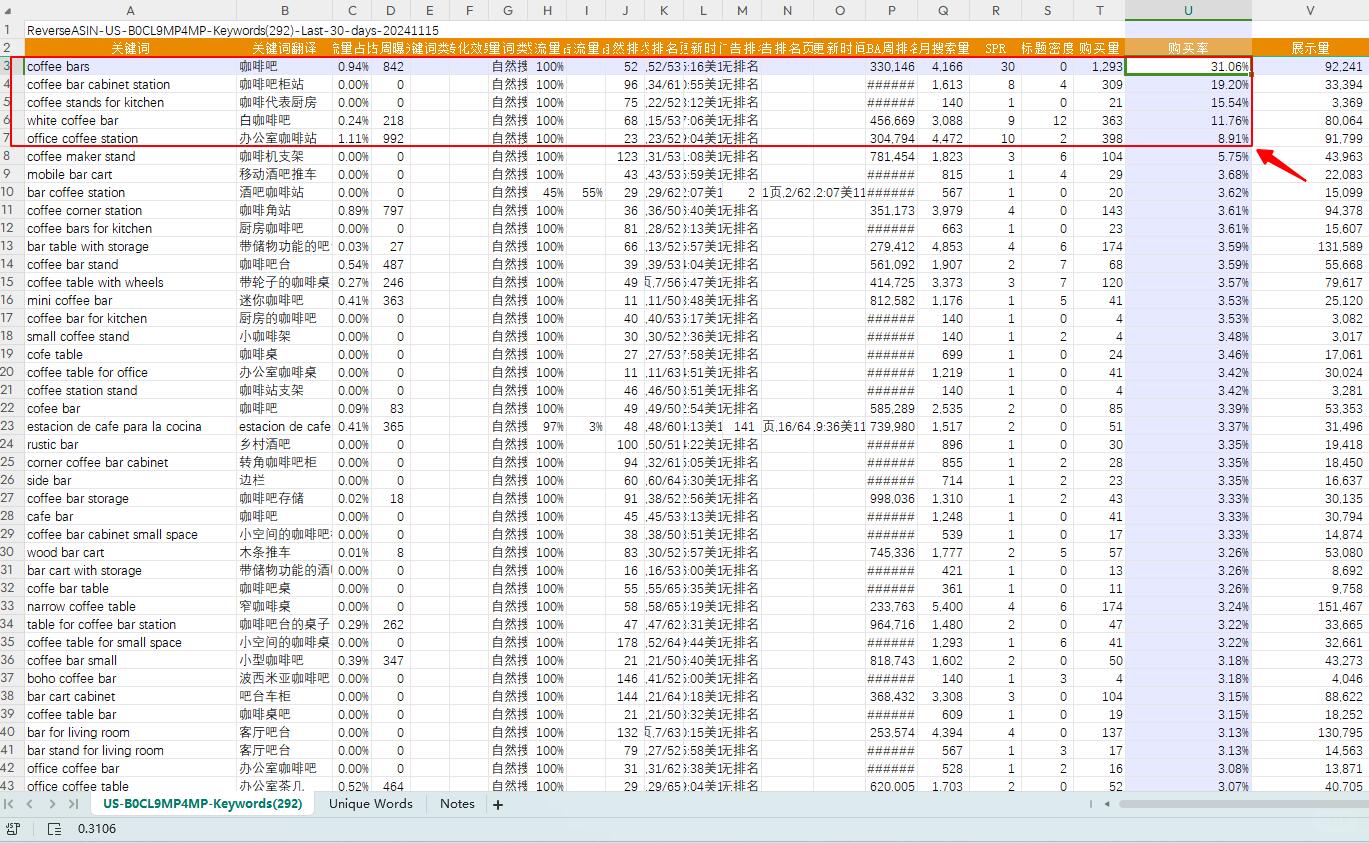Select the 31.06% purchase rate cell
The width and height of the screenshot is (1369, 843).
tap(1188, 66)
